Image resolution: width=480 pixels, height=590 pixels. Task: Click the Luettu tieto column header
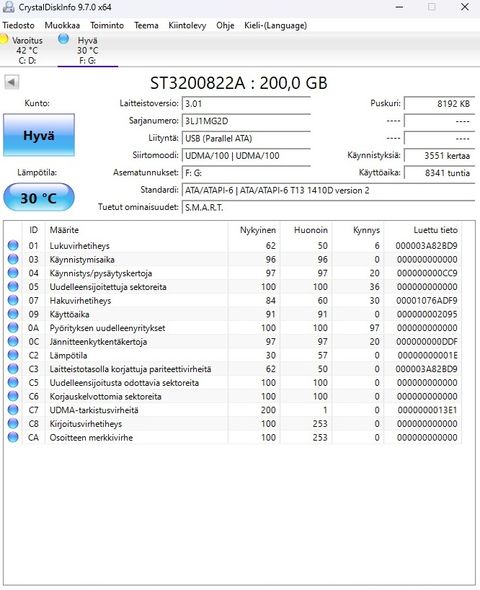(435, 230)
